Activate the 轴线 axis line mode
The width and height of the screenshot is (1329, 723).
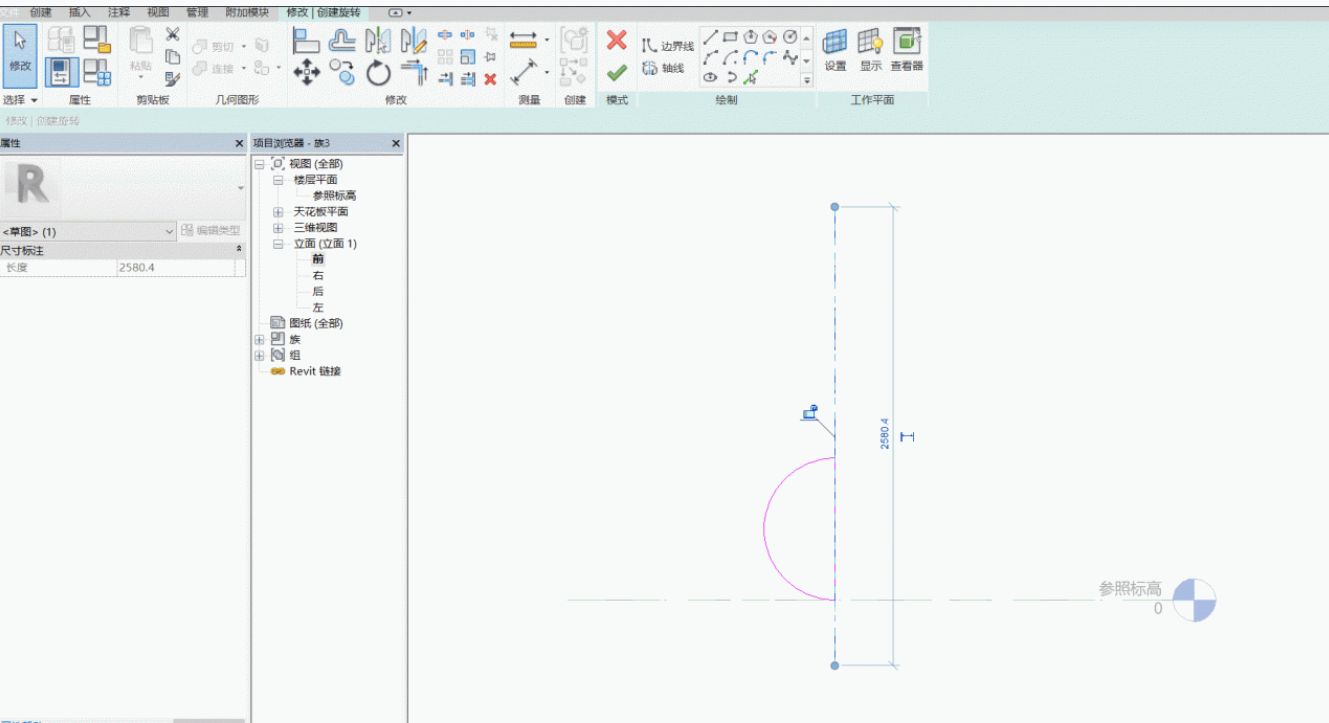(663, 68)
